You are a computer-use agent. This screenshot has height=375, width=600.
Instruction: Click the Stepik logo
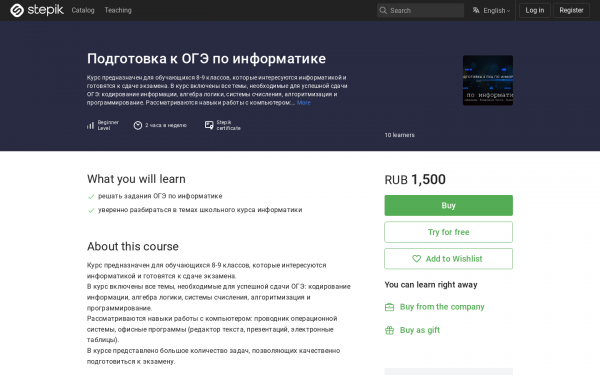tap(37, 10)
